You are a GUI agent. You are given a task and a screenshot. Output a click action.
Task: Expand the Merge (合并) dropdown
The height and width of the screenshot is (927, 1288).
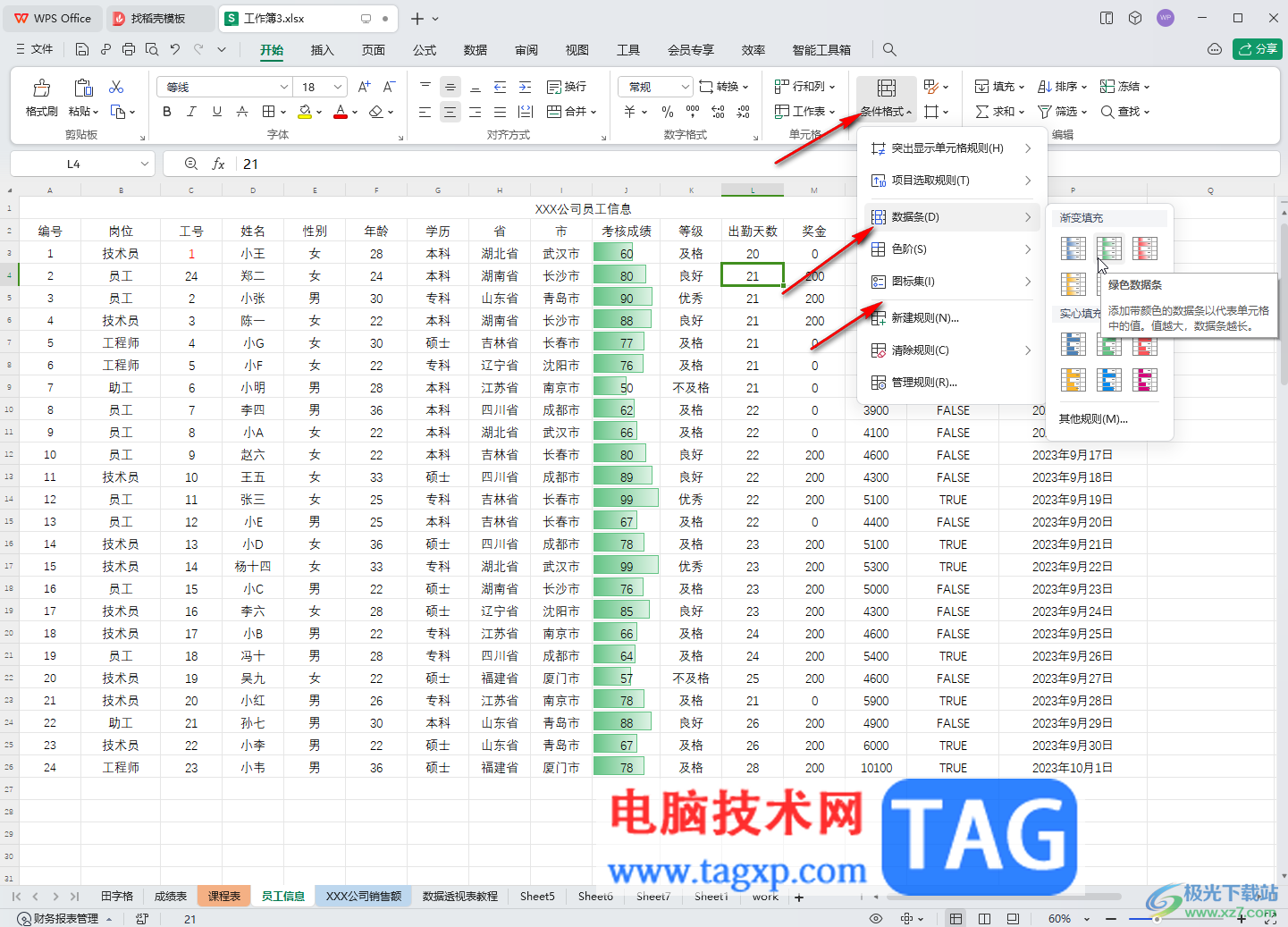pyautogui.click(x=593, y=112)
